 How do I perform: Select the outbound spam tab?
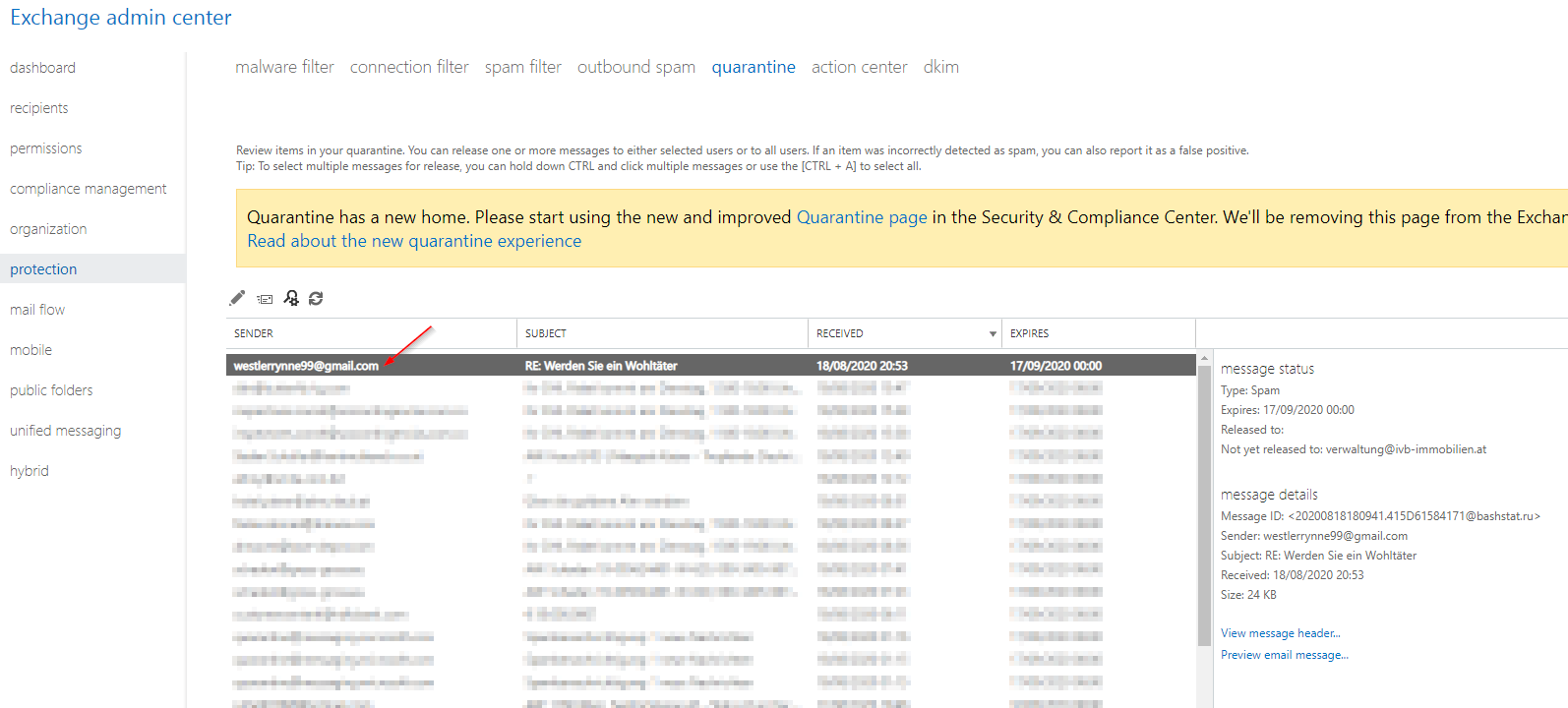pos(636,67)
